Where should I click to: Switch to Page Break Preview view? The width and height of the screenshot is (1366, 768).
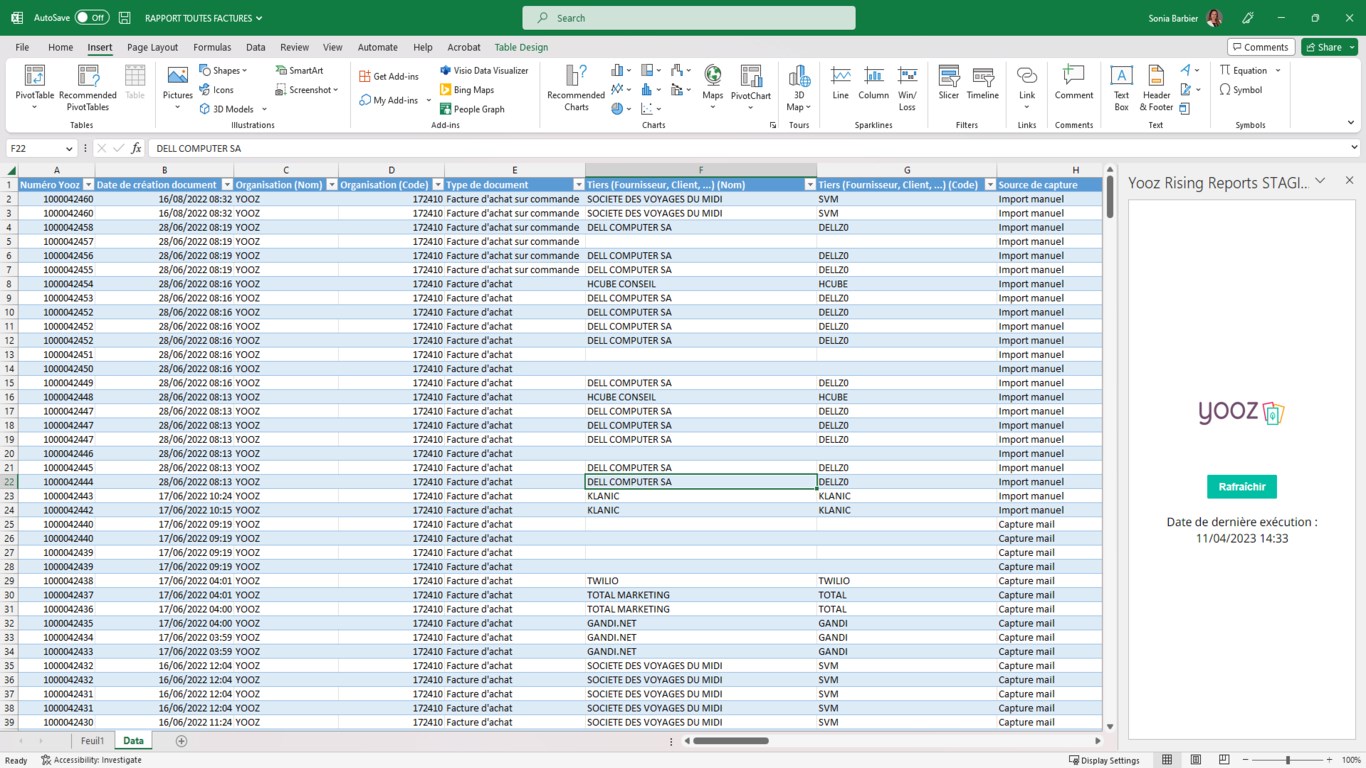1224,760
